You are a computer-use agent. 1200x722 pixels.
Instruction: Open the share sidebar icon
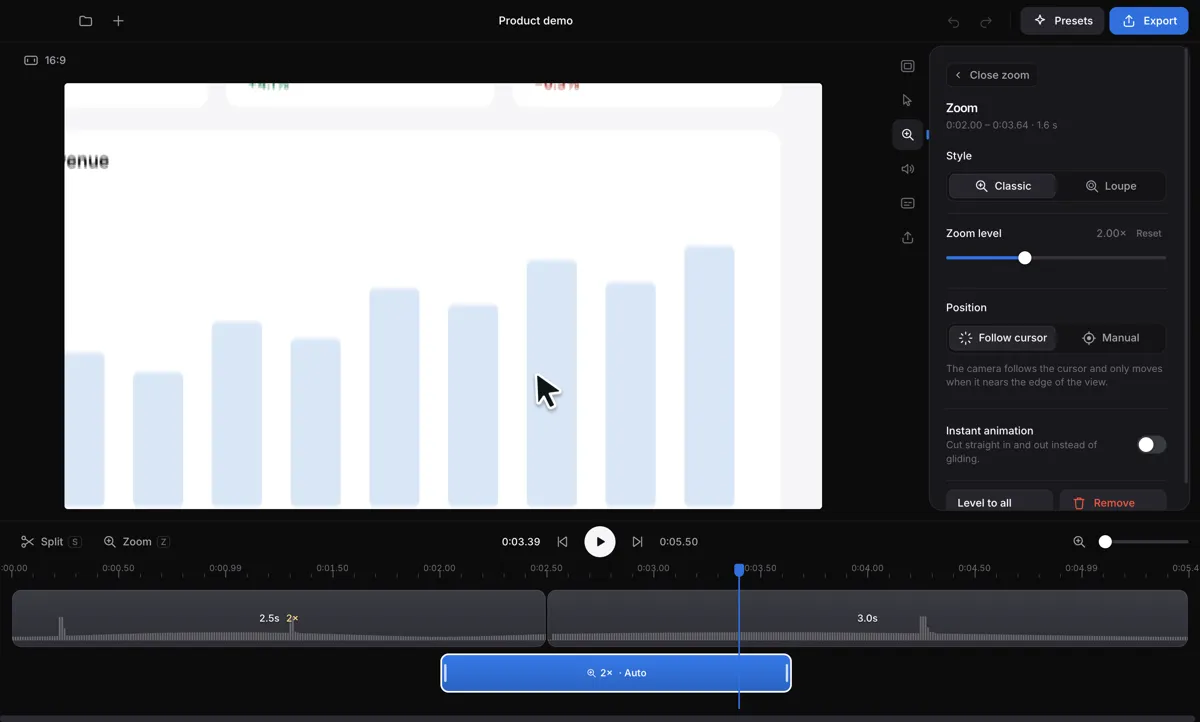click(x=907, y=238)
